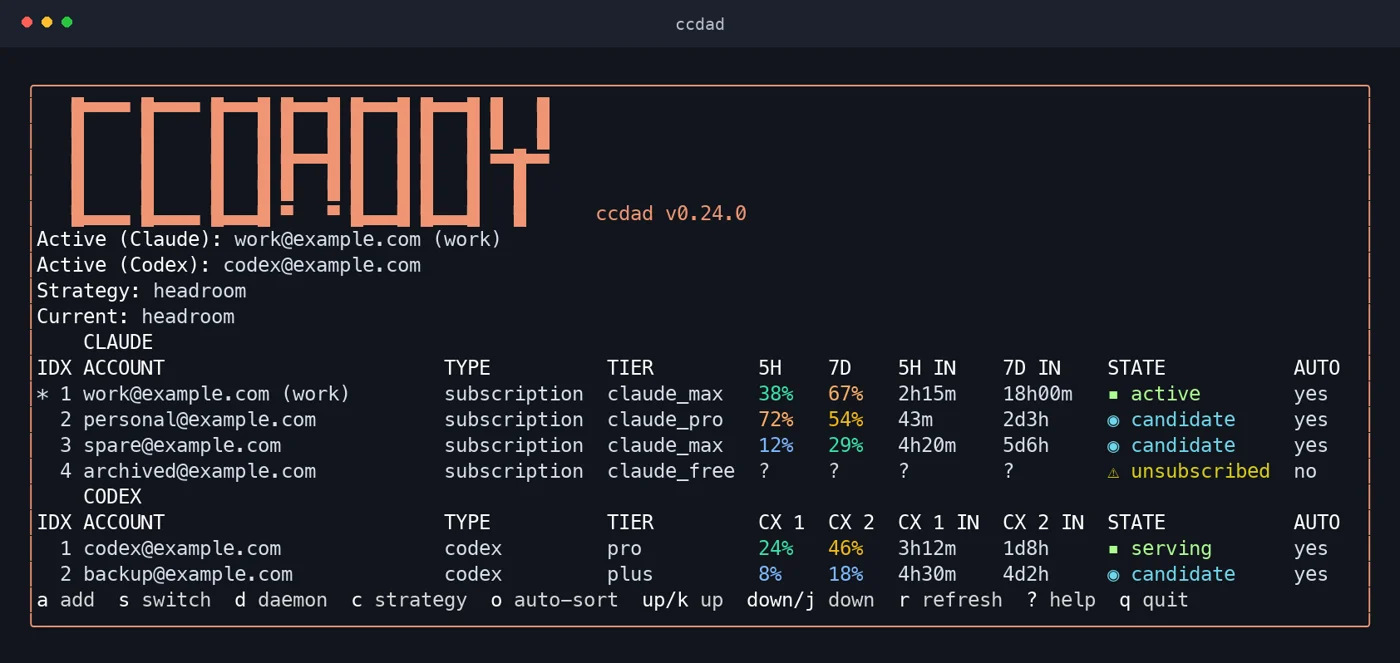Choose the 'a add' shortcut
This screenshot has height=663, width=1400.
(x=66, y=600)
